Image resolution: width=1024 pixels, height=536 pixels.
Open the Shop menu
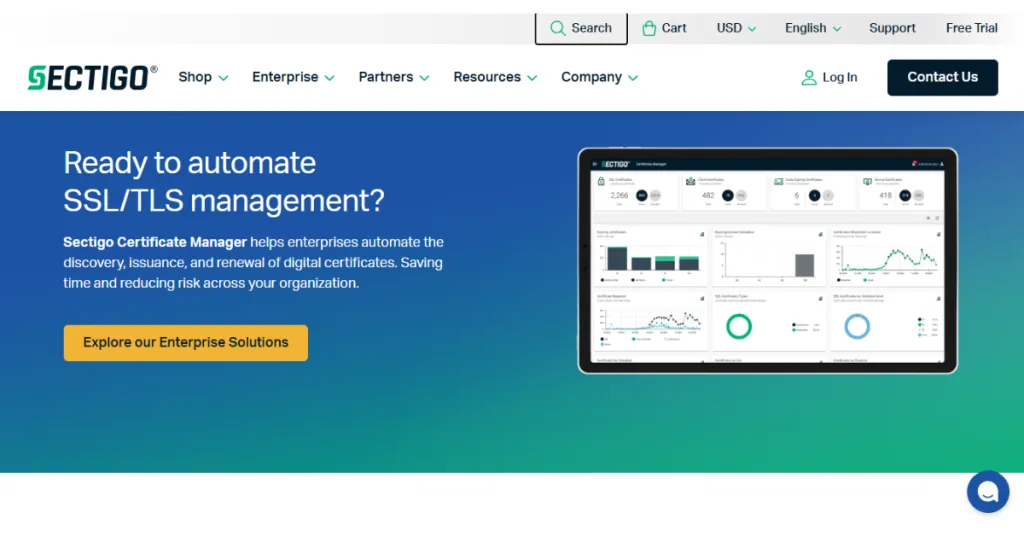[203, 77]
